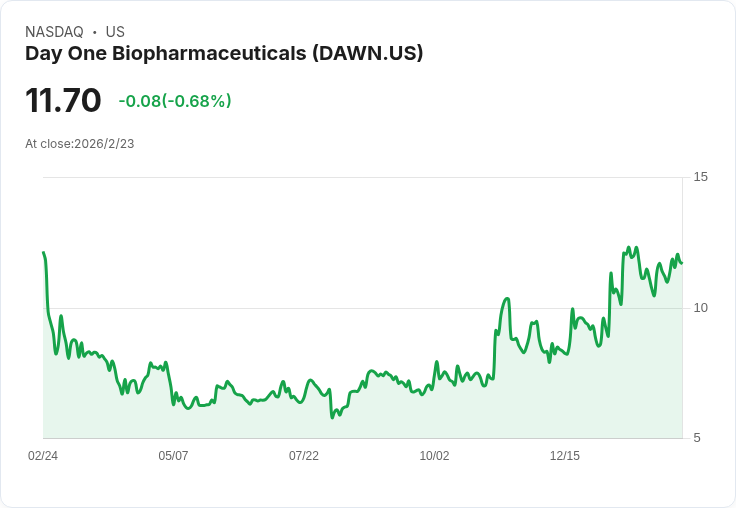Viewport: 736px width, 508px height.
Task: Click the US market label
Action: point(115,32)
